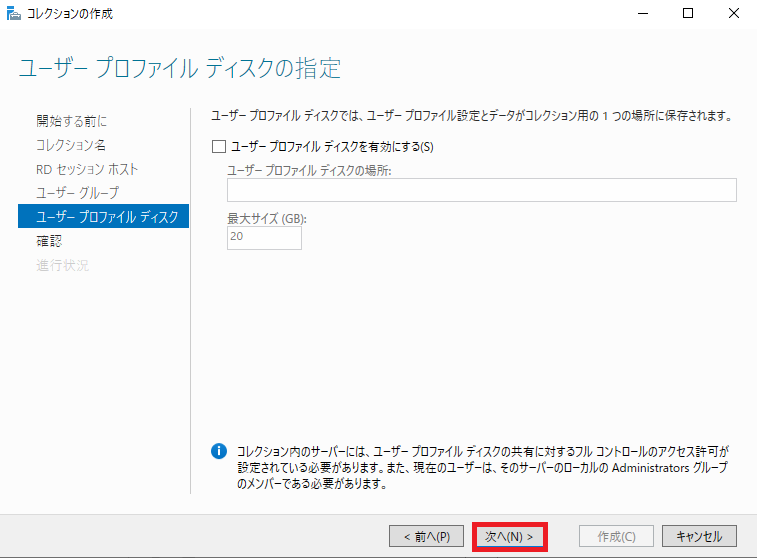The width and height of the screenshot is (757, 558).
Task: Go back with the 前へ(P) button
Action: [426, 537]
